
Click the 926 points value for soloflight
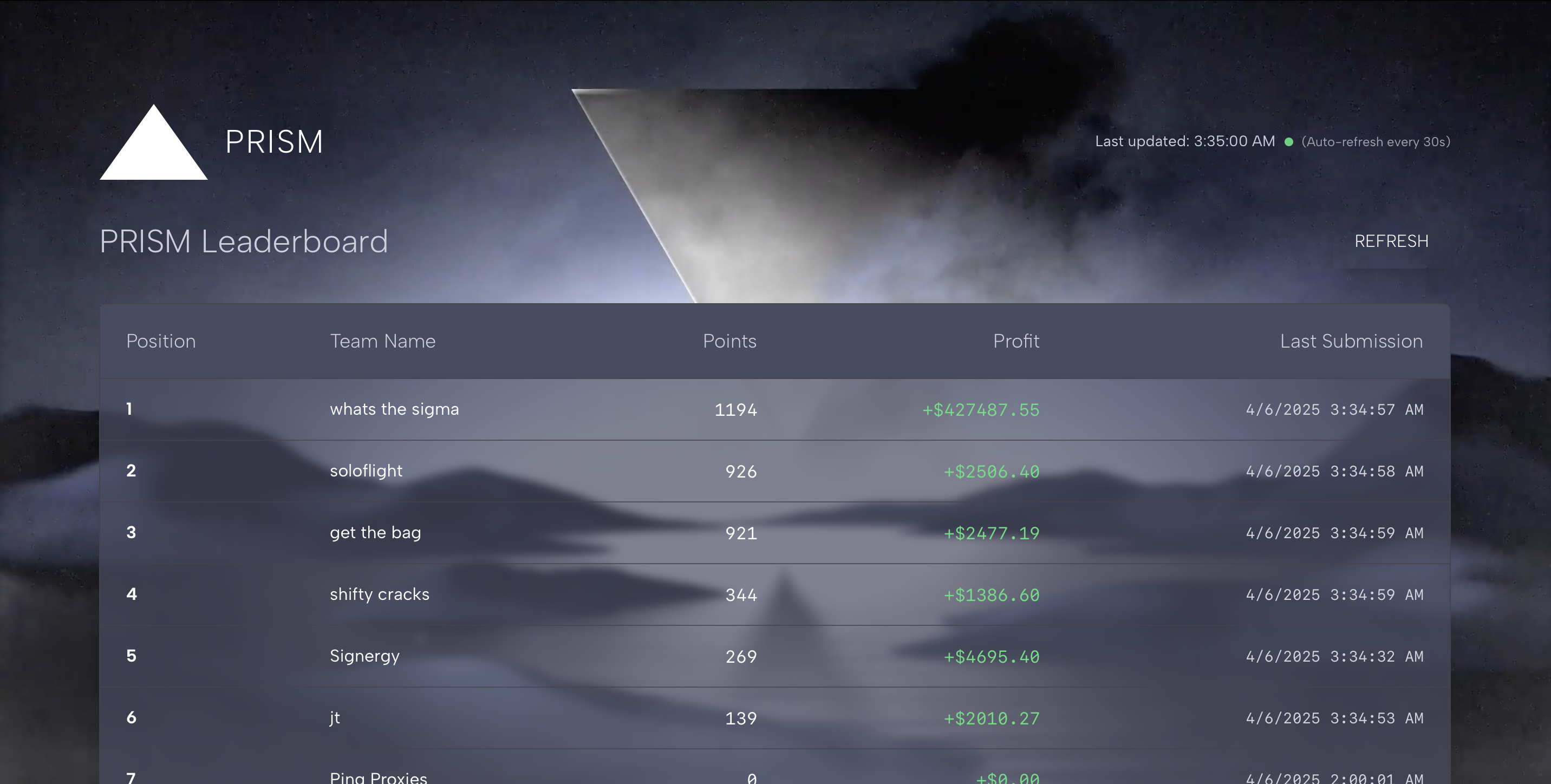741,472
